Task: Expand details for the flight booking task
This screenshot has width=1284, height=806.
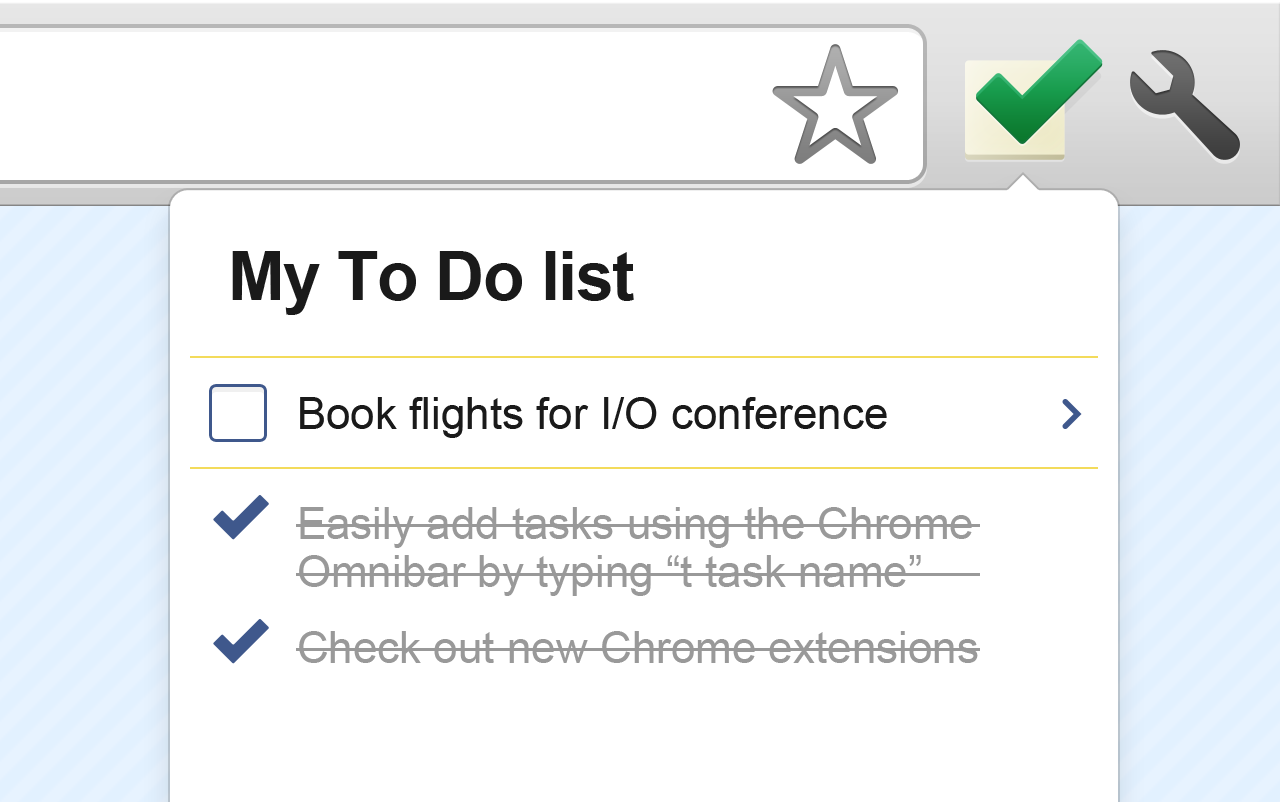Action: [x=1071, y=414]
